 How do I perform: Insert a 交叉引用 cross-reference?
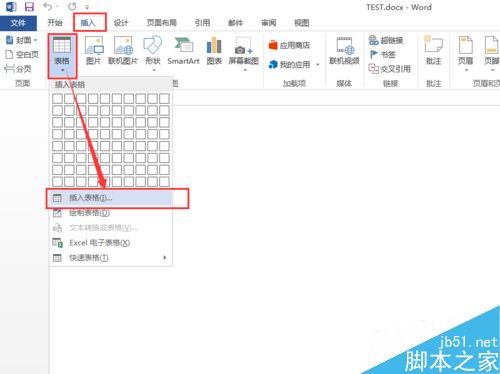(389, 69)
